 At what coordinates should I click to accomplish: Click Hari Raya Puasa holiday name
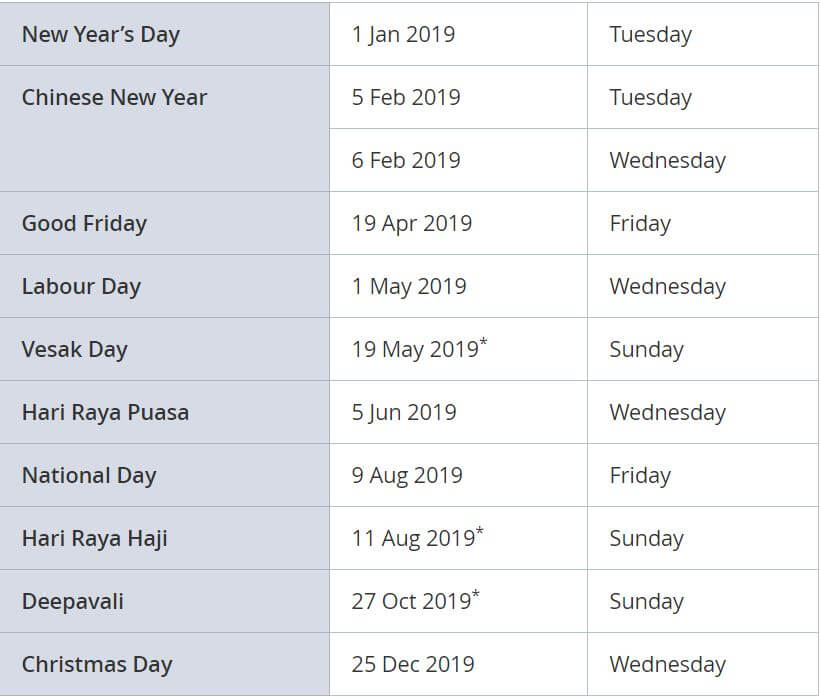pos(105,413)
